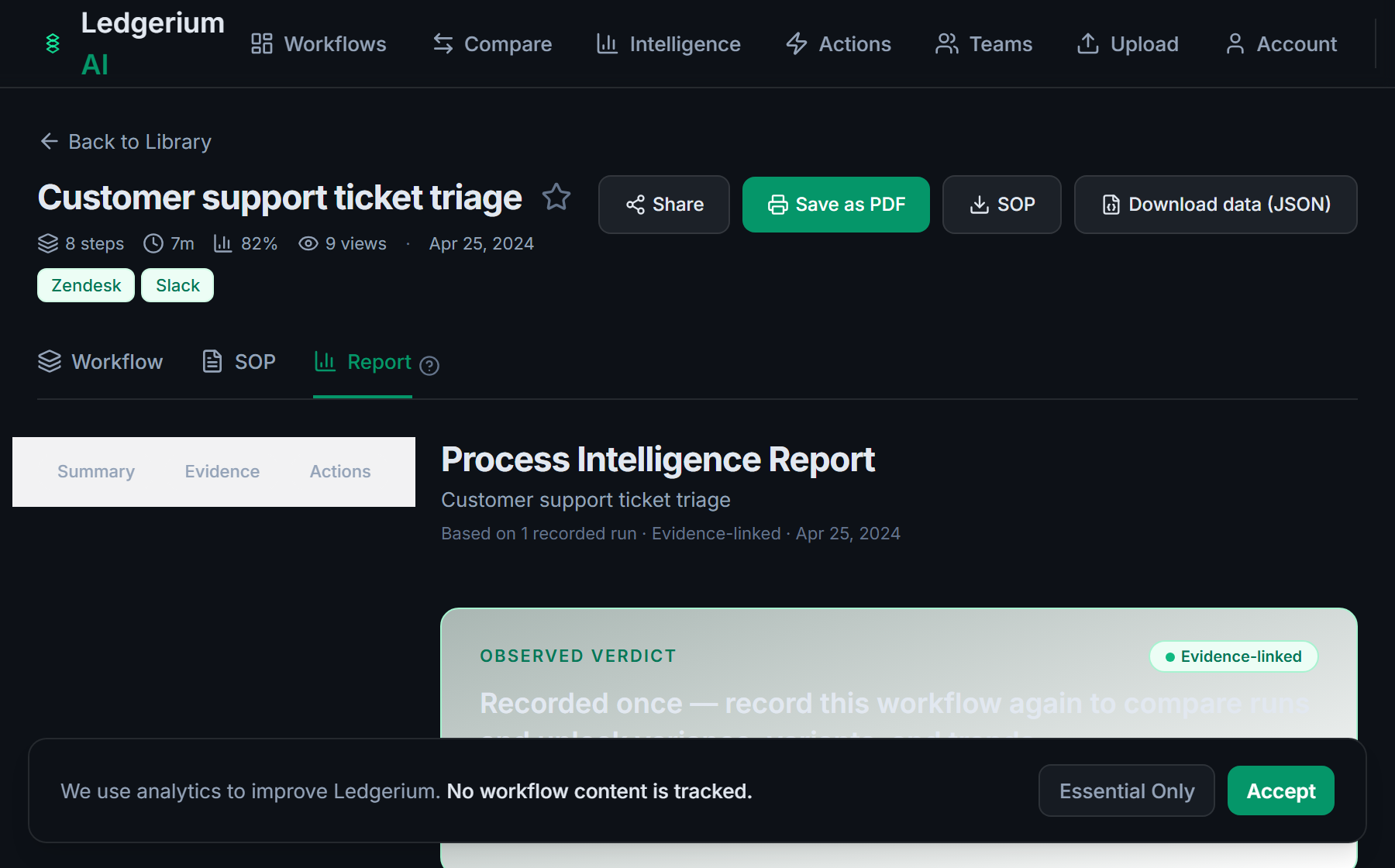Screen dimensions: 1395x868
Task: Open the Intelligence nav item
Action: click(668, 44)
